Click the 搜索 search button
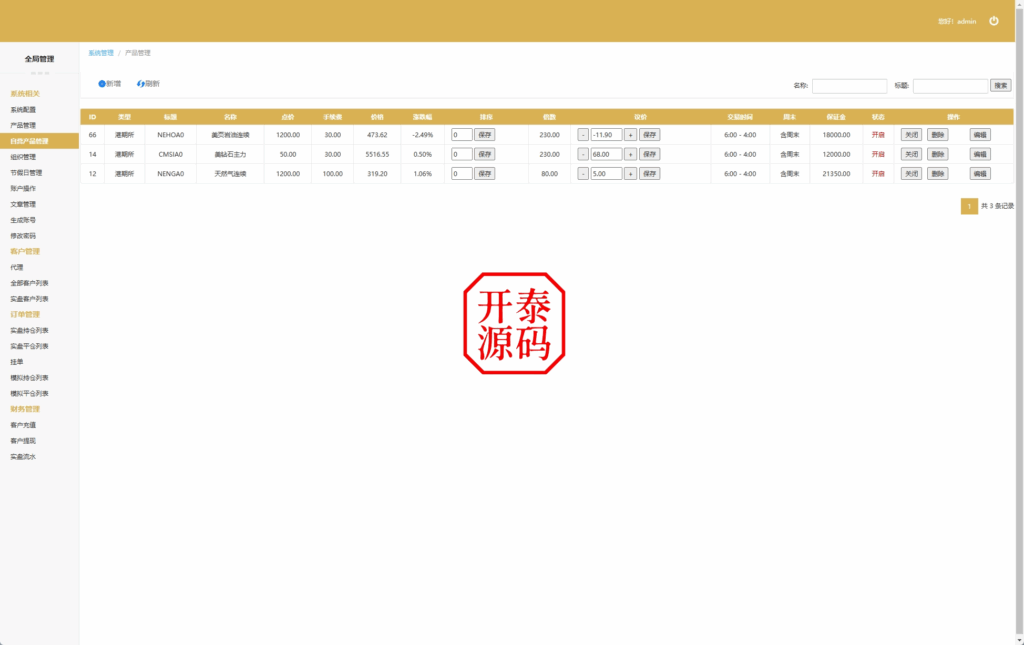 pyautogui.click(x=1000, y=86)
